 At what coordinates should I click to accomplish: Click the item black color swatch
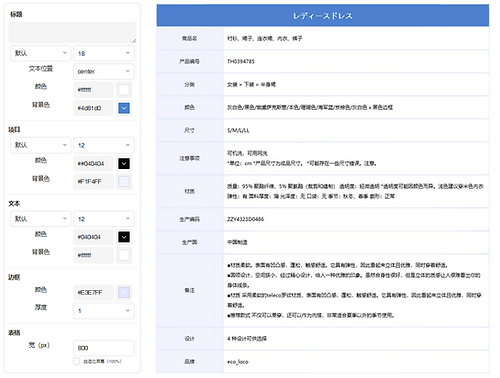[124, 163]
